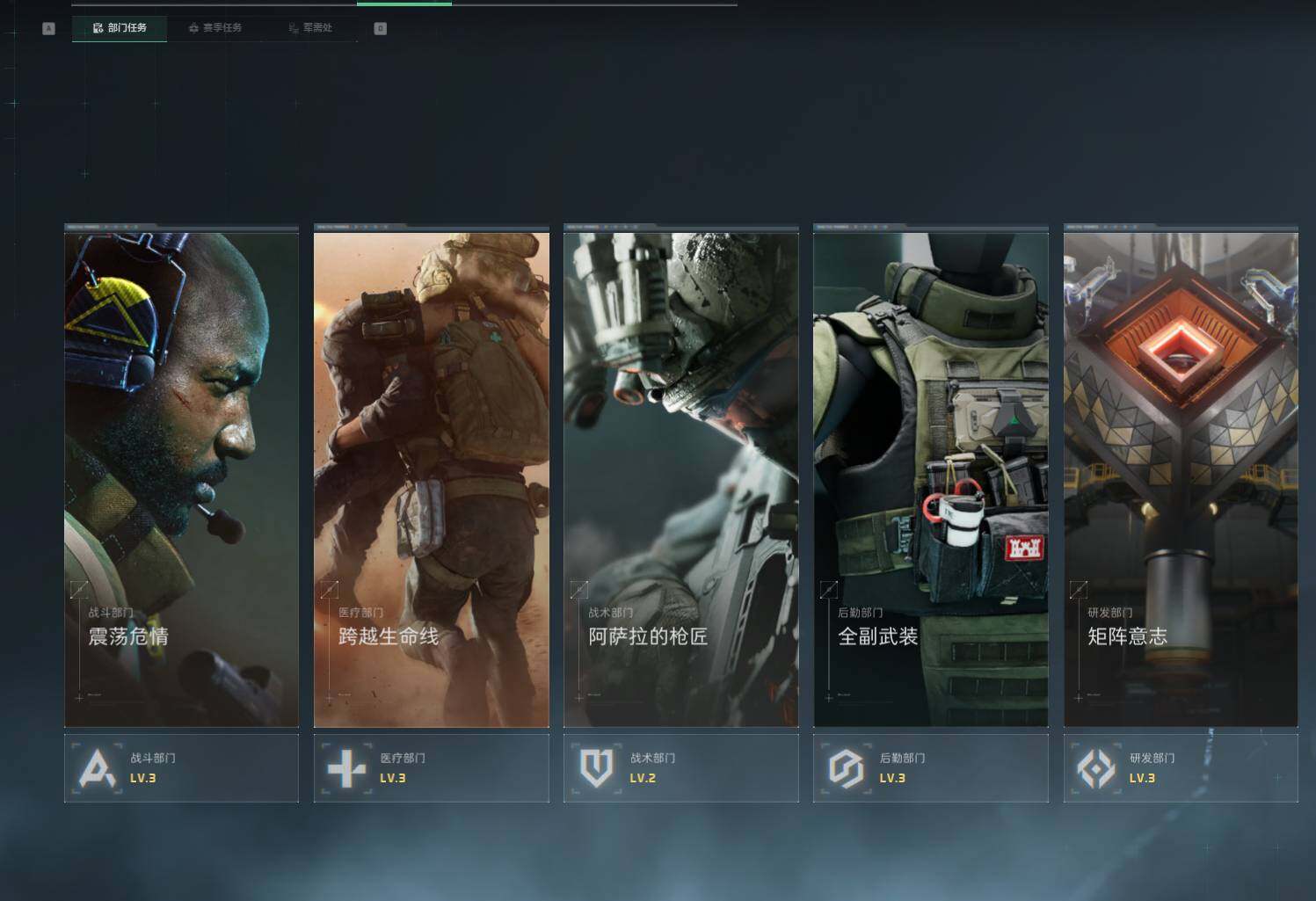
Task: Click the 矩阵意志 title text
Action: coord(1128,636)
